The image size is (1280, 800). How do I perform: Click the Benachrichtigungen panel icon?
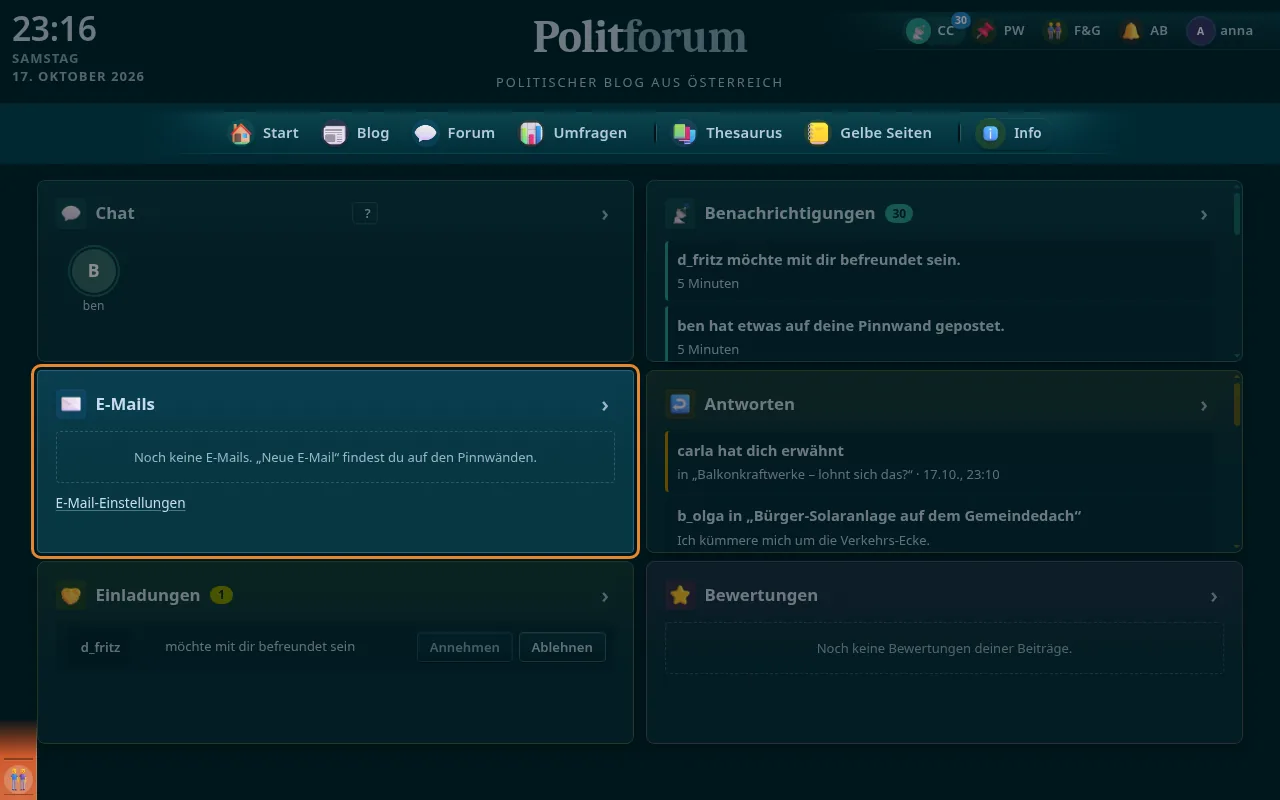coord(680,213)
